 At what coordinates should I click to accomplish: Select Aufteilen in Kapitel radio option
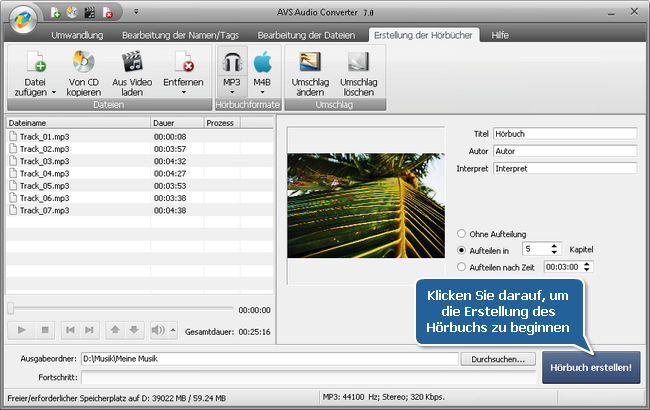[x=461, y=249]
